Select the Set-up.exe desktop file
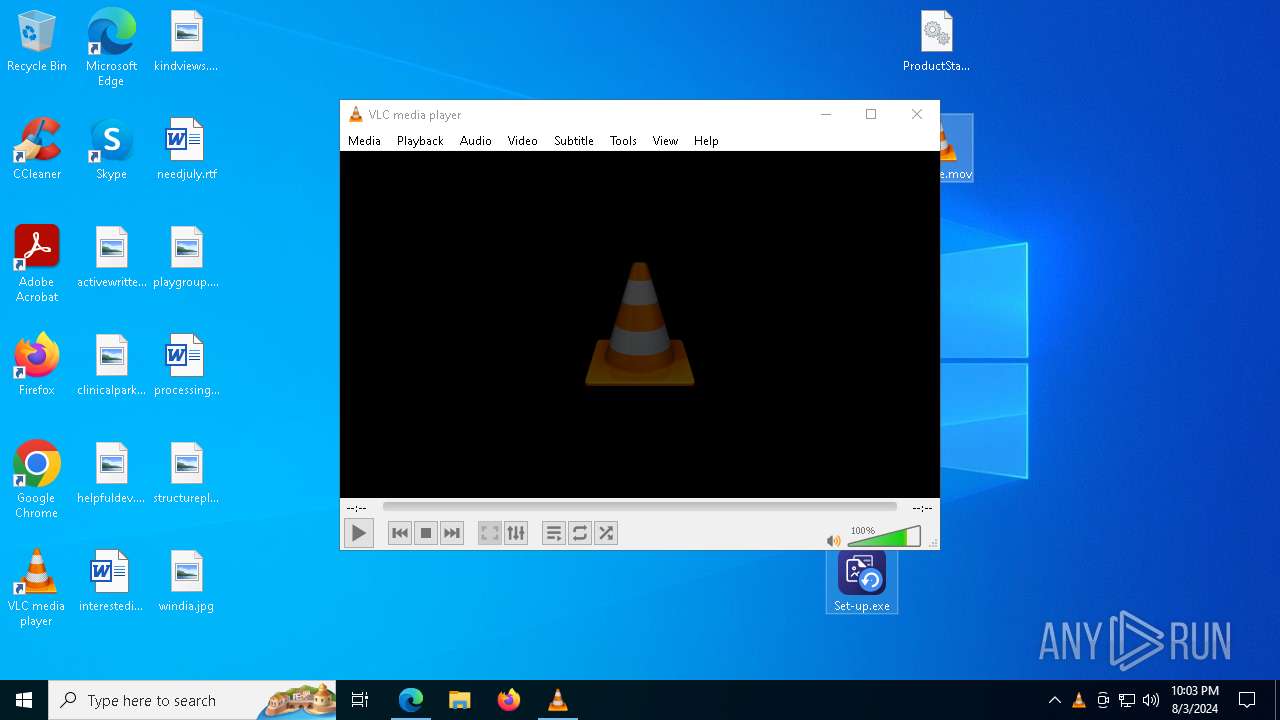 (x=862, y=581)
